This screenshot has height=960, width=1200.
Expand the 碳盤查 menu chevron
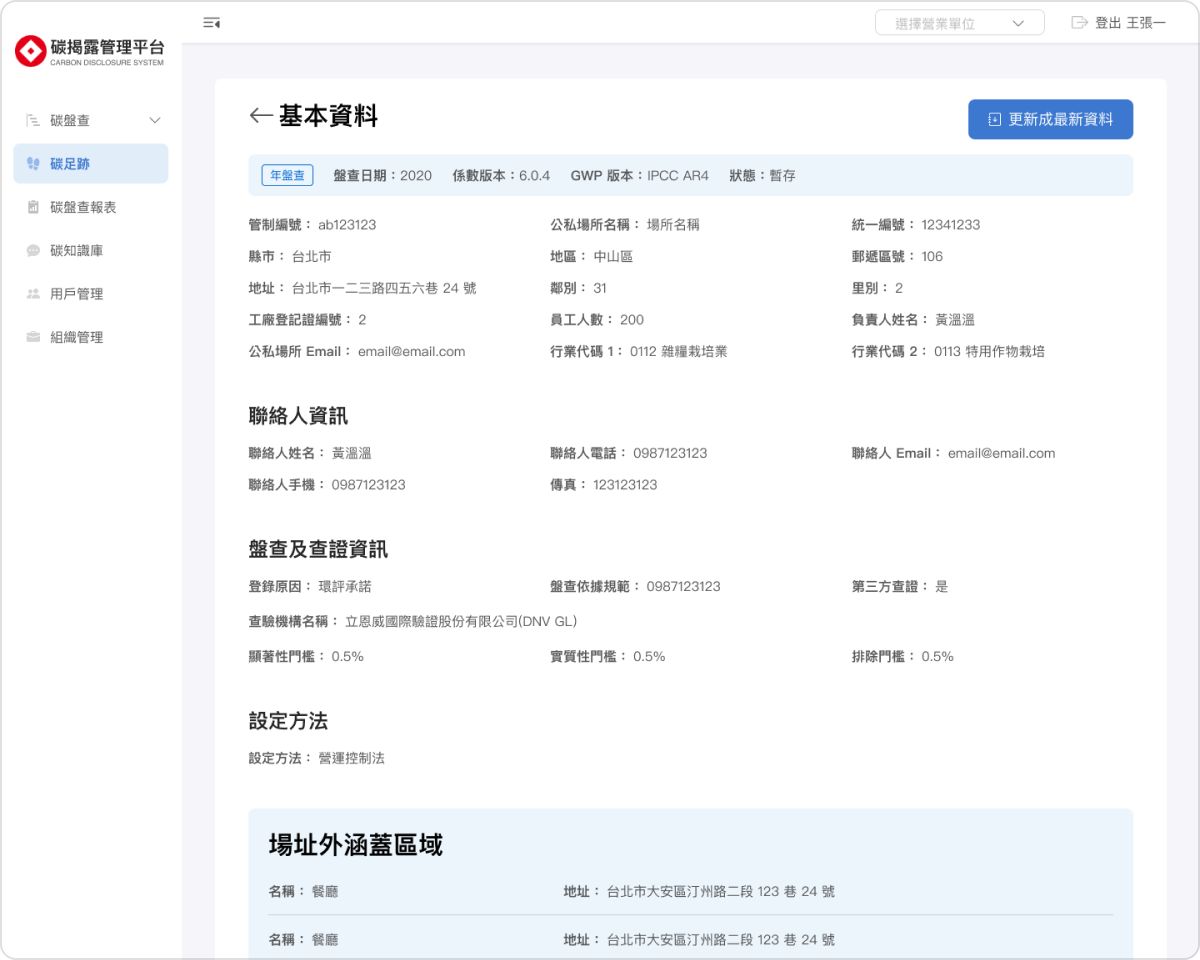(155, 120)
